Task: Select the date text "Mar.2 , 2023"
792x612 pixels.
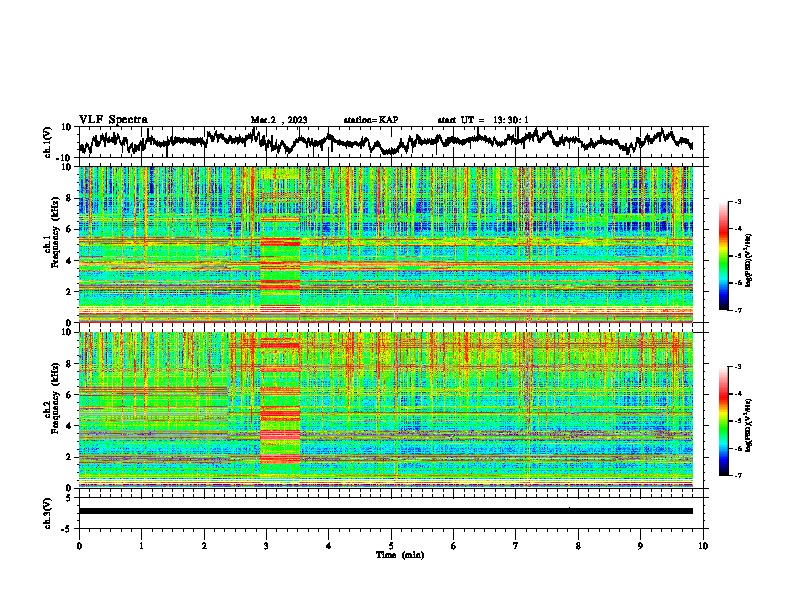Action: point(279,120)
